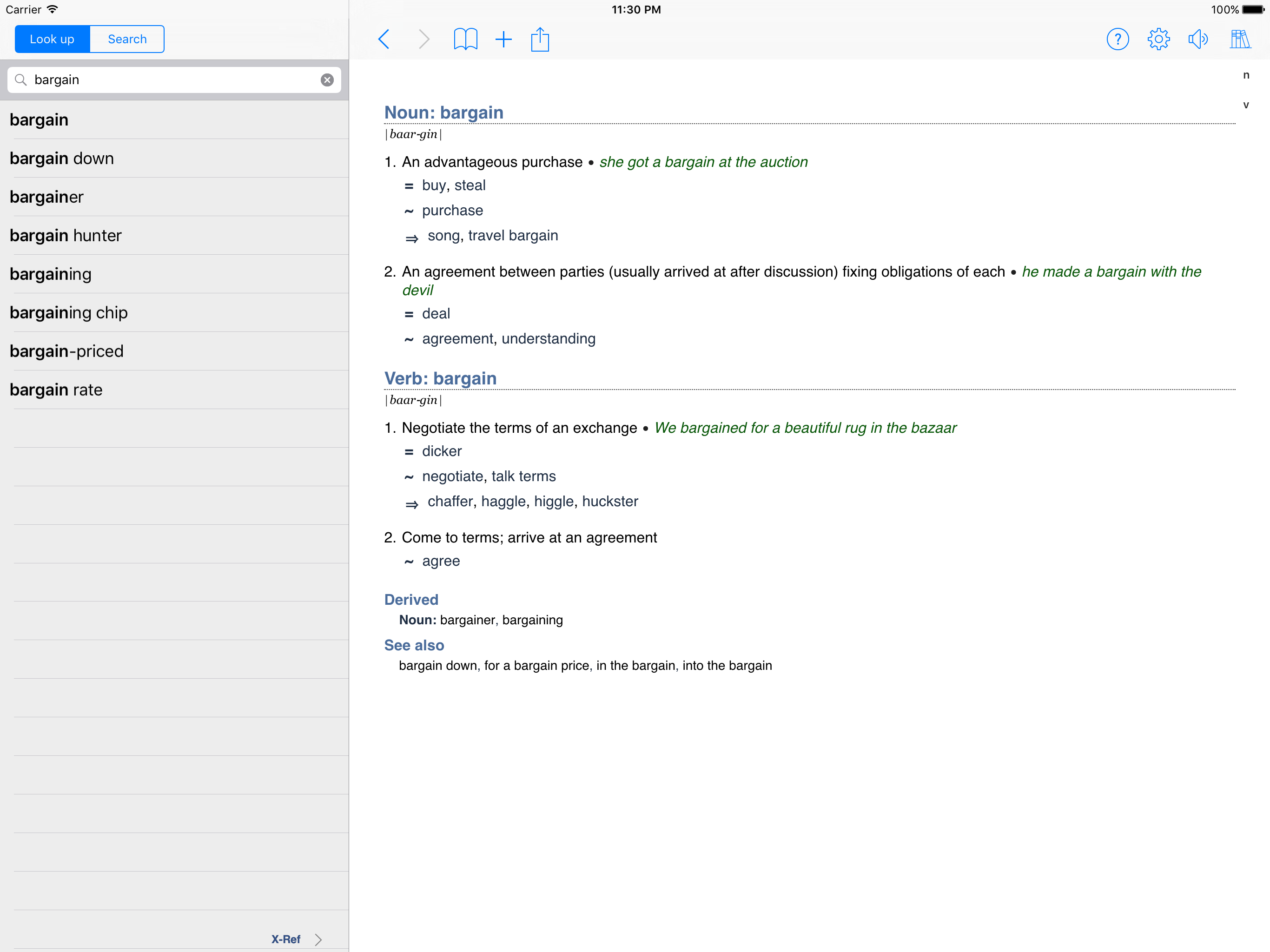Click the forward navigation arrow
Image resolution: width=1270 pixels, height=952 pixels.
423,39
